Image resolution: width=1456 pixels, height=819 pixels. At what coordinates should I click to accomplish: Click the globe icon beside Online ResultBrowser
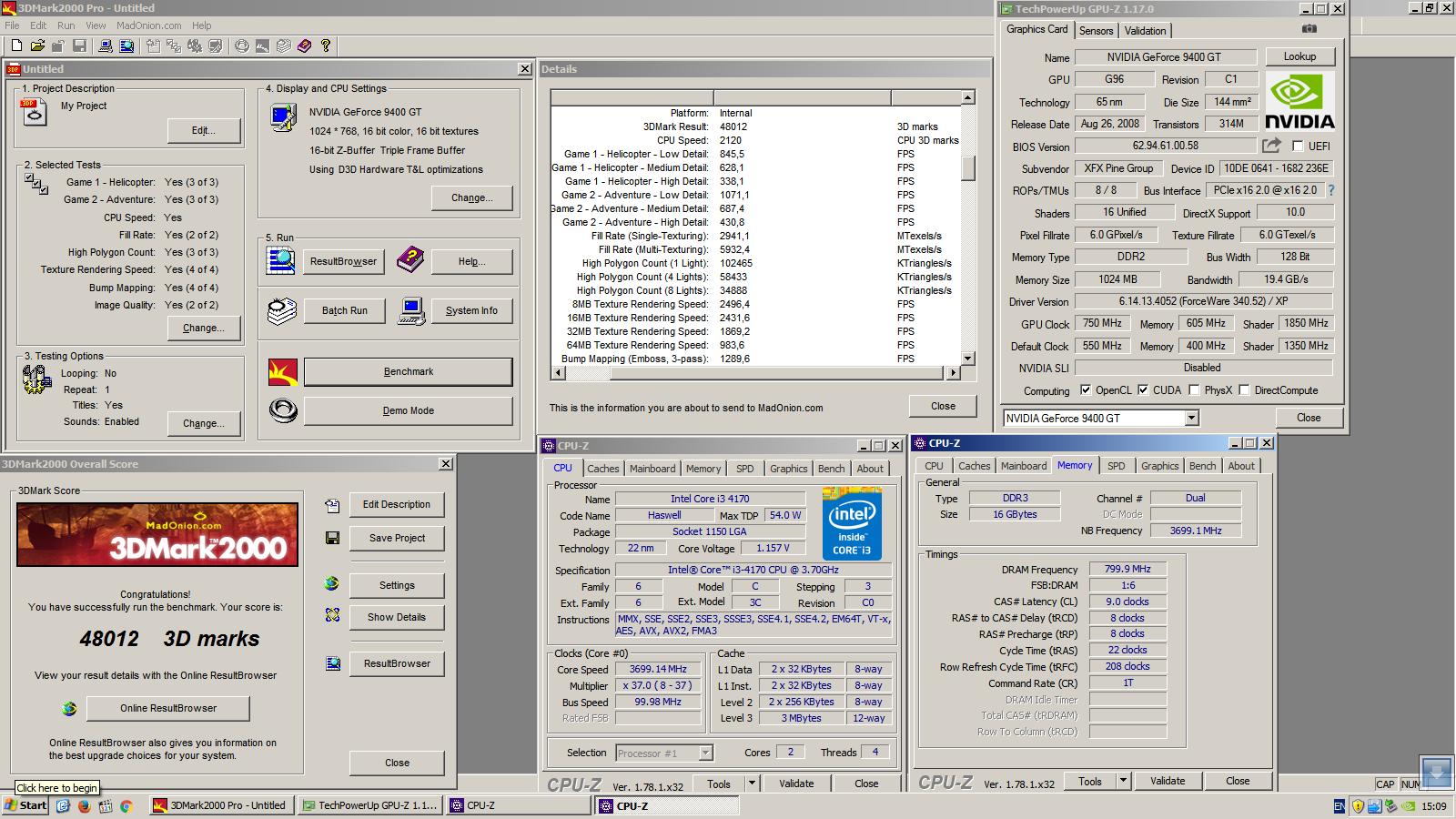(x=69, y=708)
